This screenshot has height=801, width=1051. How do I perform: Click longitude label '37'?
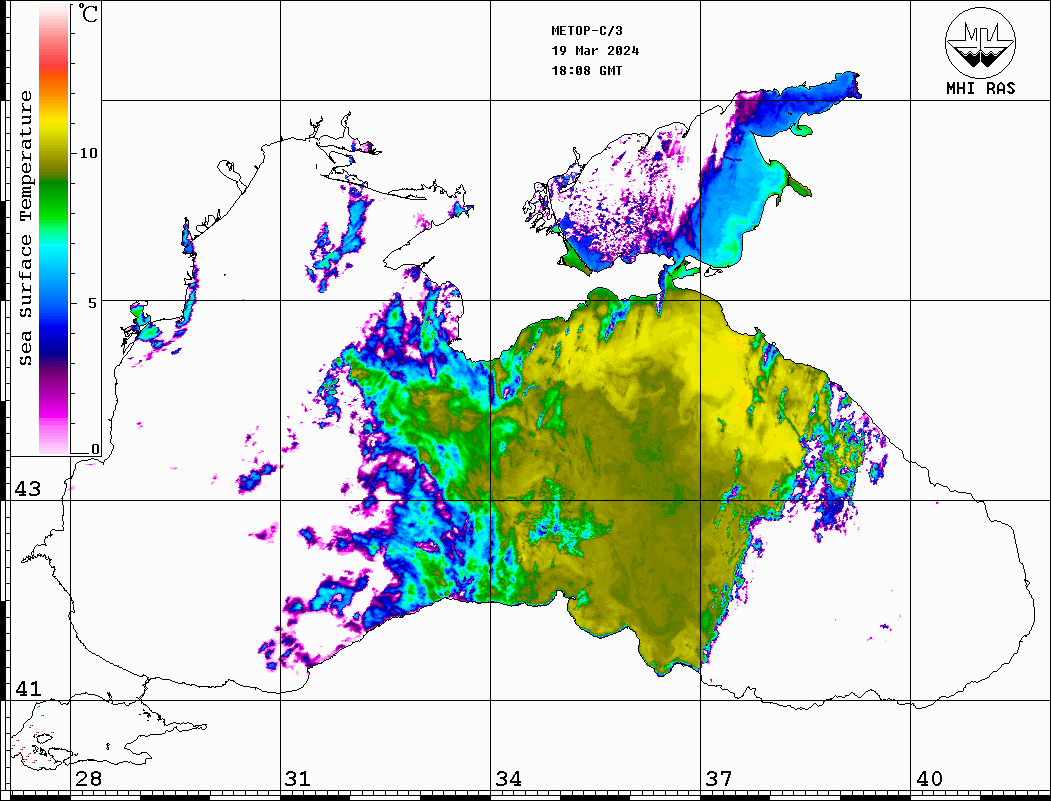[x=719, y=779]
